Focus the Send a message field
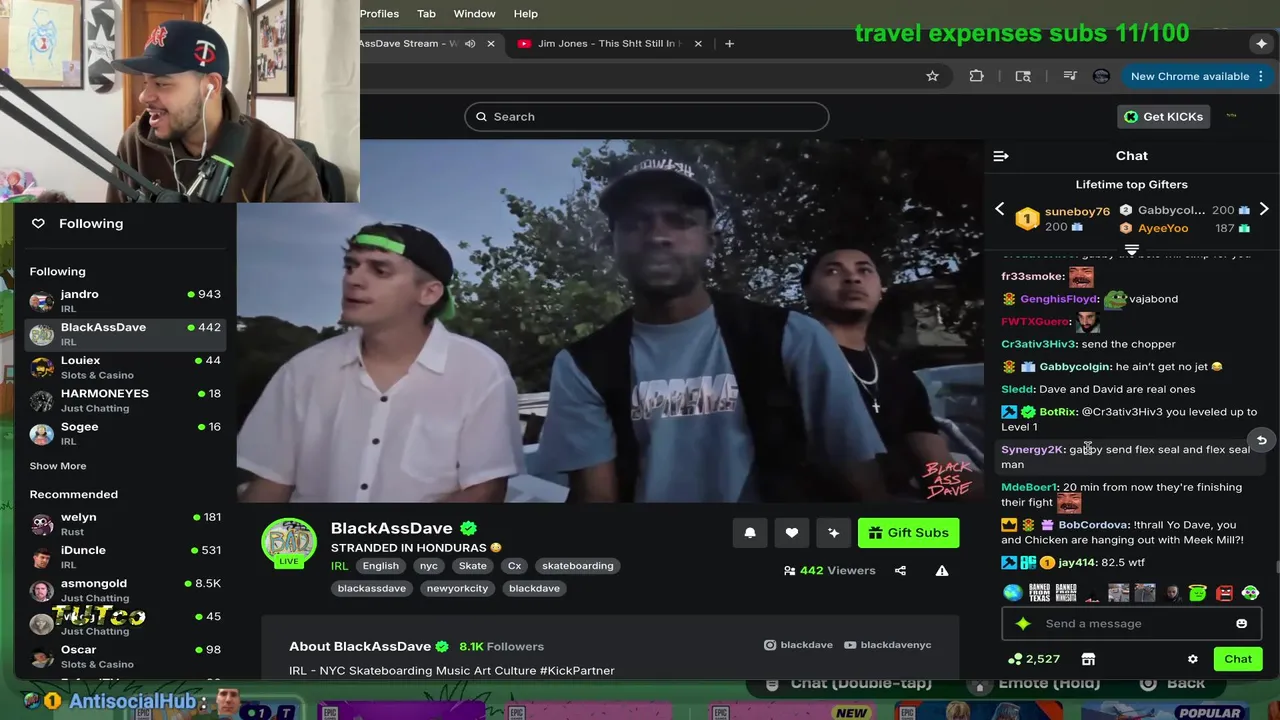The image size is (1280, 720). coord(1131,624)
